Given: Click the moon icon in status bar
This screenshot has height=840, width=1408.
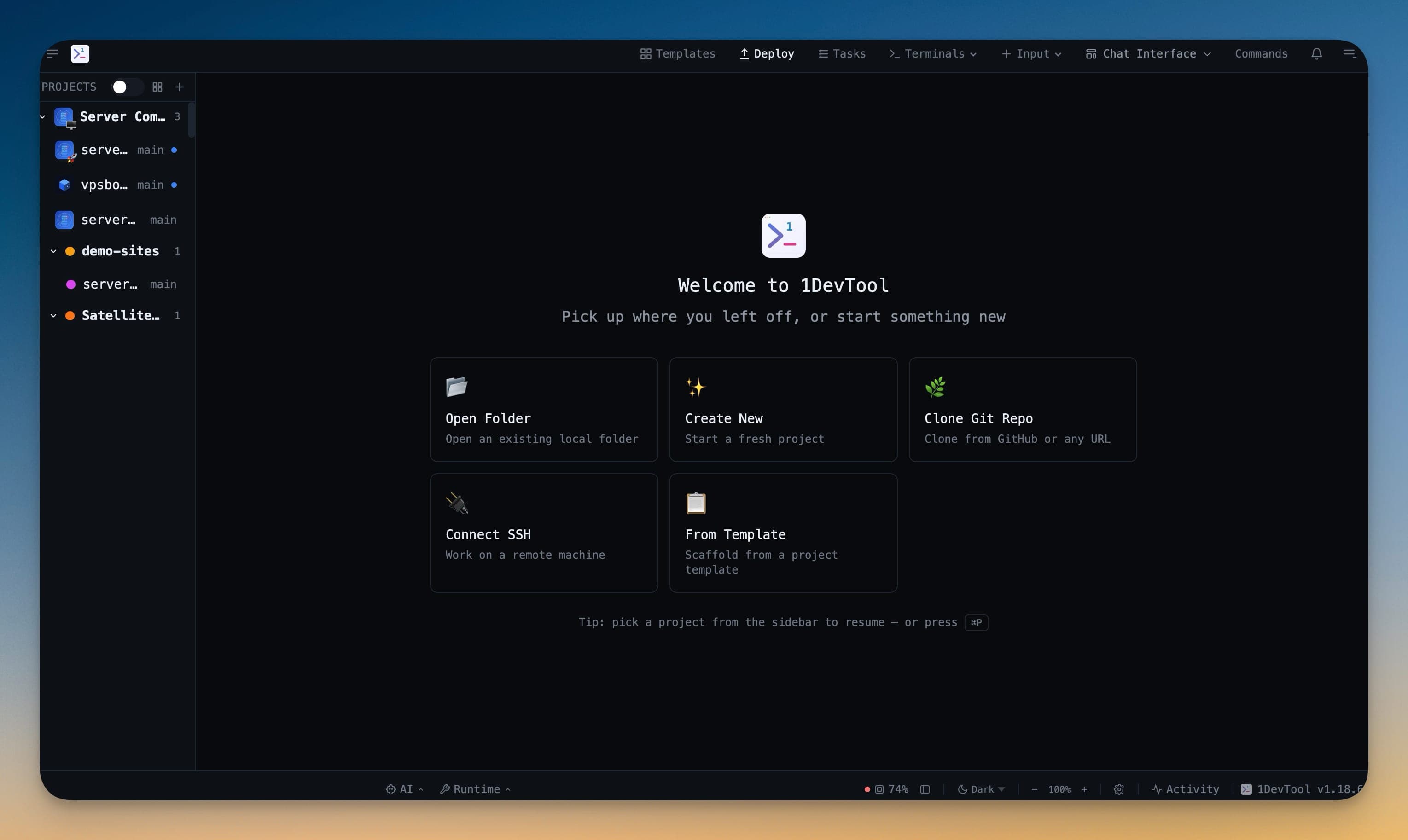Looking at the screenshot, I should 962,789.
